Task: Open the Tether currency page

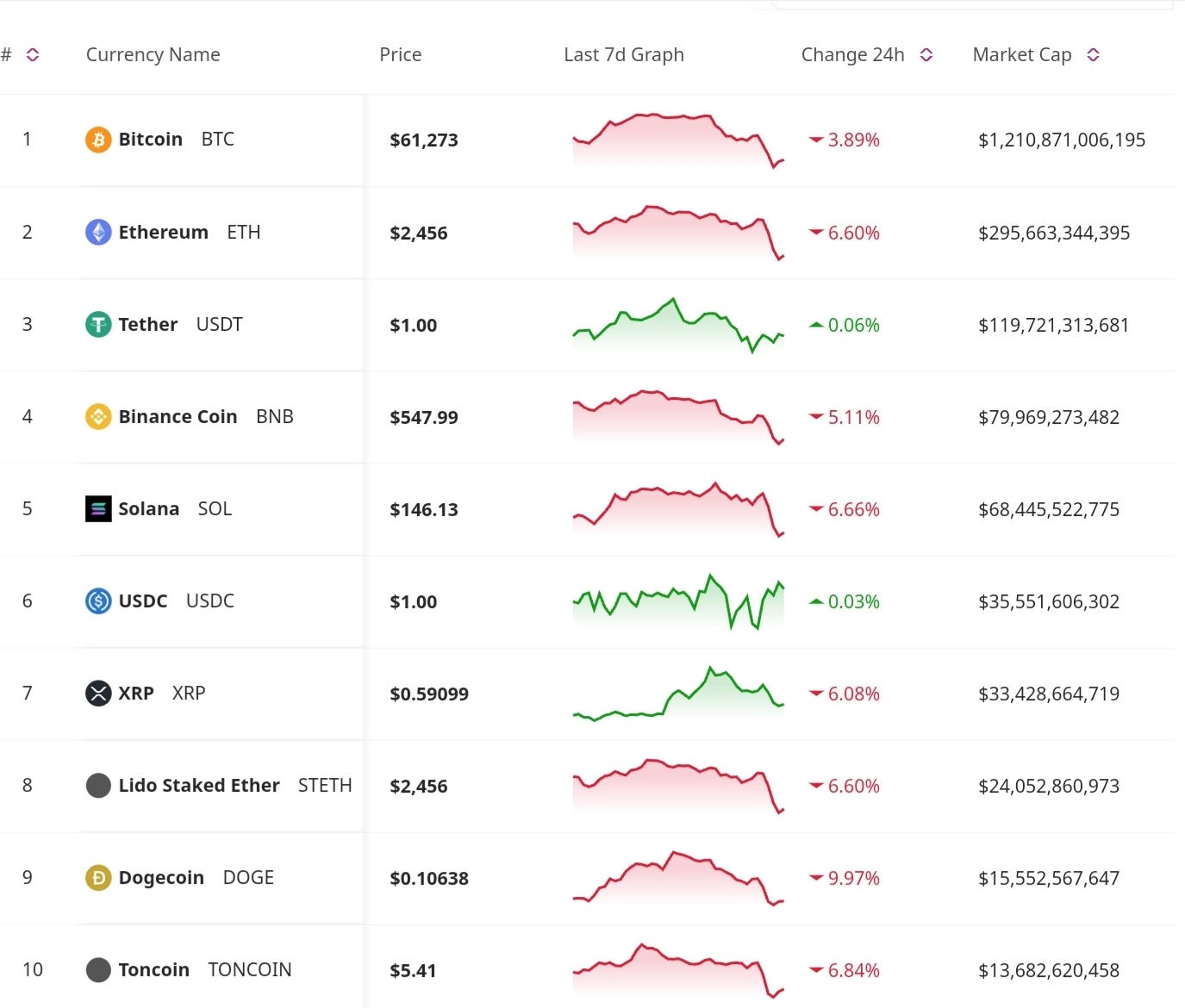Action: (148, 325)
